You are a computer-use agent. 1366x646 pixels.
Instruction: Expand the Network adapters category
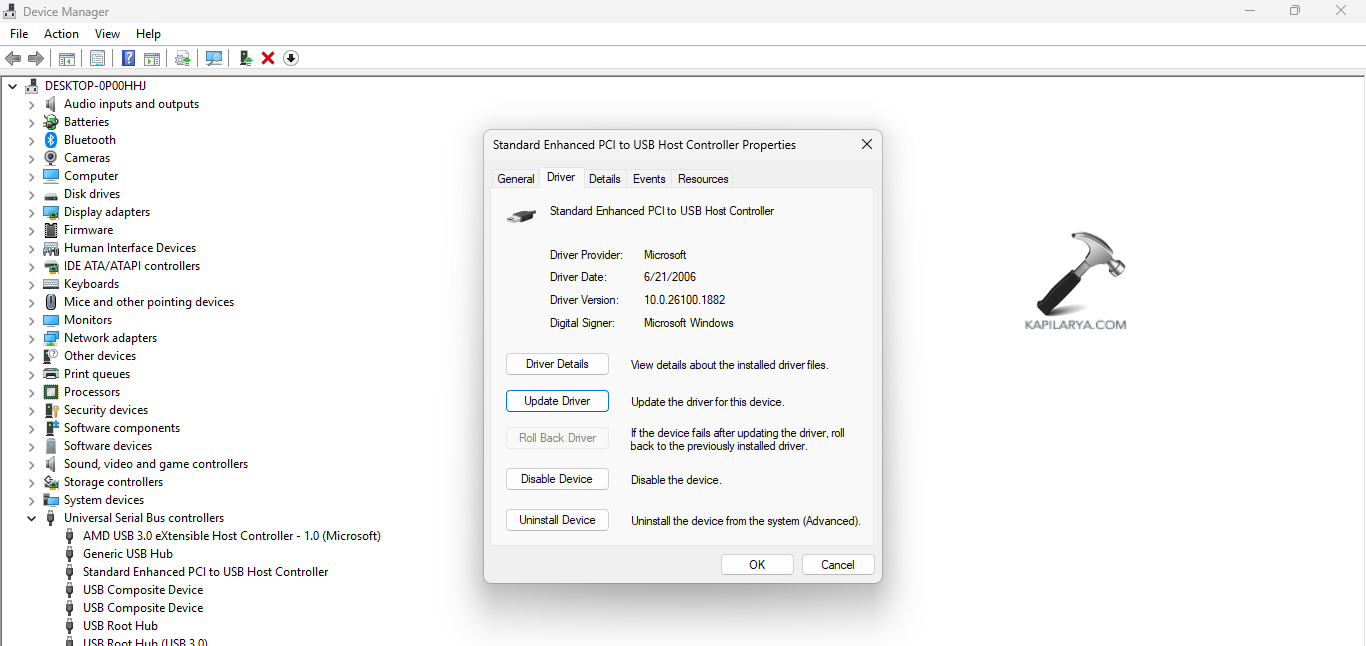click(31, 337)
